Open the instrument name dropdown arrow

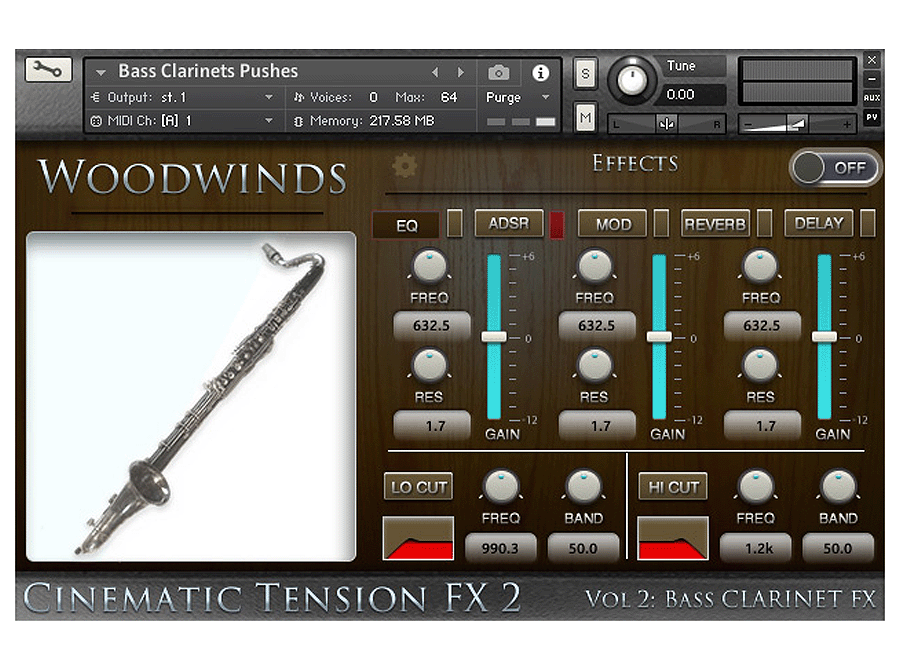(x=101, y=73)
